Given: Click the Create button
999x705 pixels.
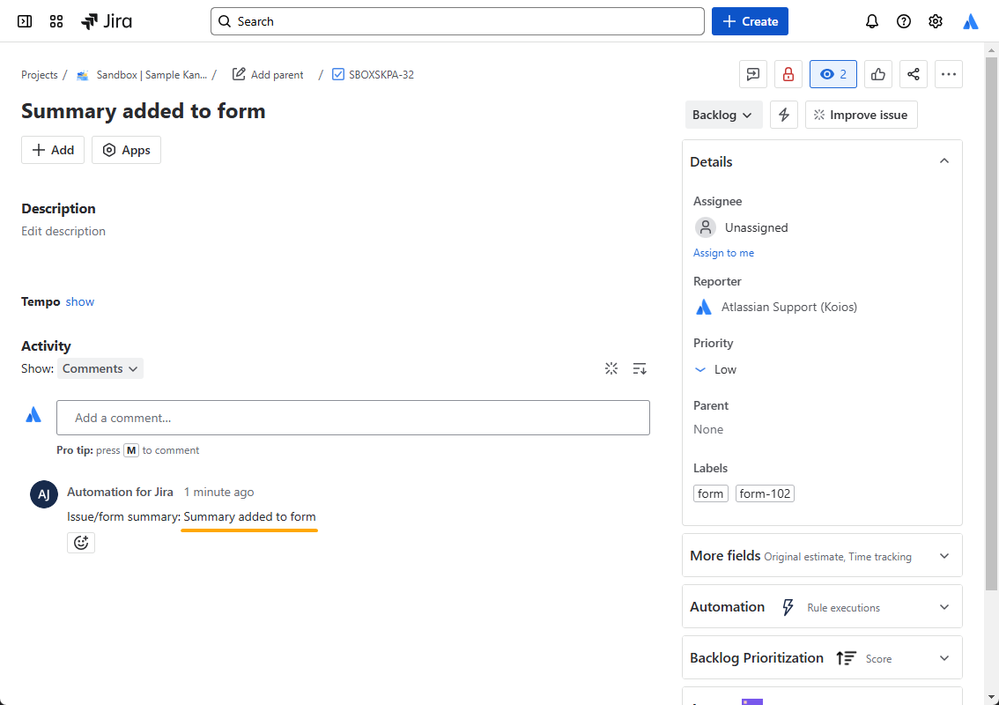Looking at the screenshot, I should tap(750, 21).
